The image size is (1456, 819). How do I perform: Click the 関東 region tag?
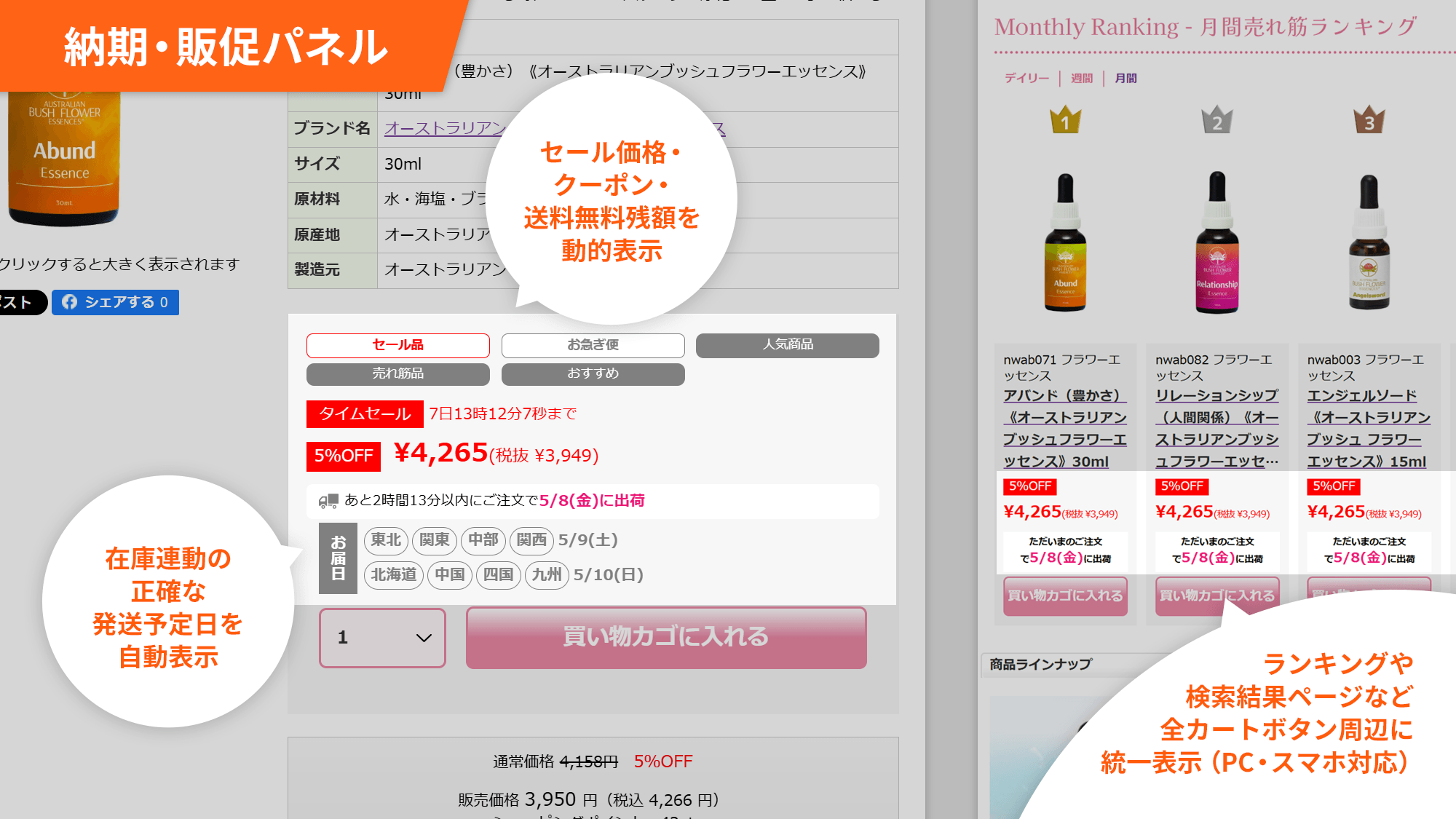tap(435, 540)
